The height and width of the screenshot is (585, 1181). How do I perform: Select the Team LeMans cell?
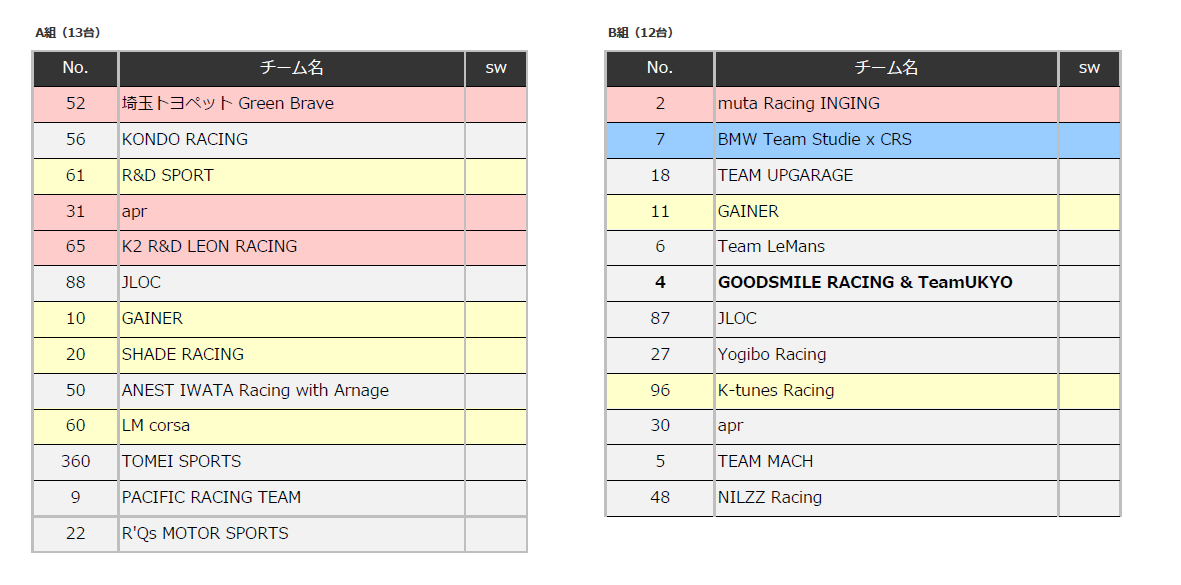772,247
